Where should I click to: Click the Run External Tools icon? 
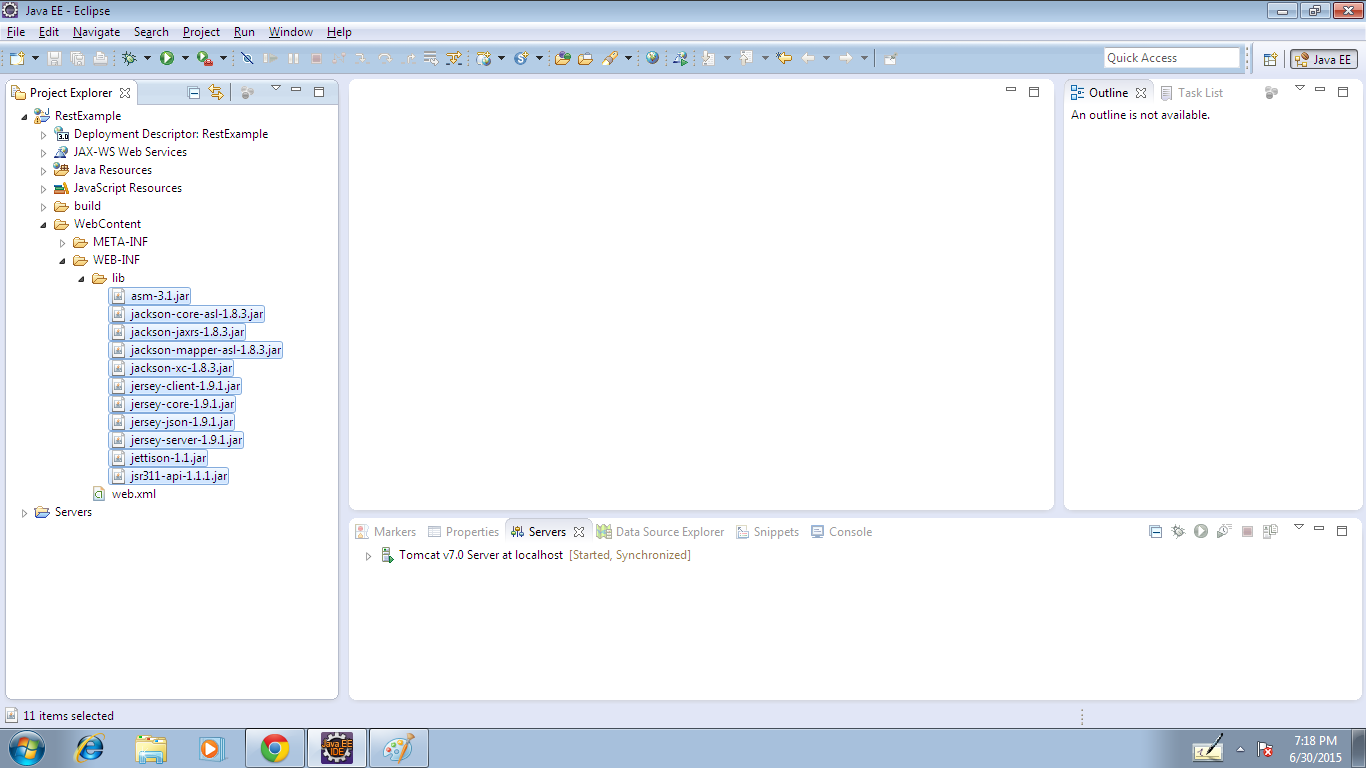pyautogui.click(x=204, y=59)
